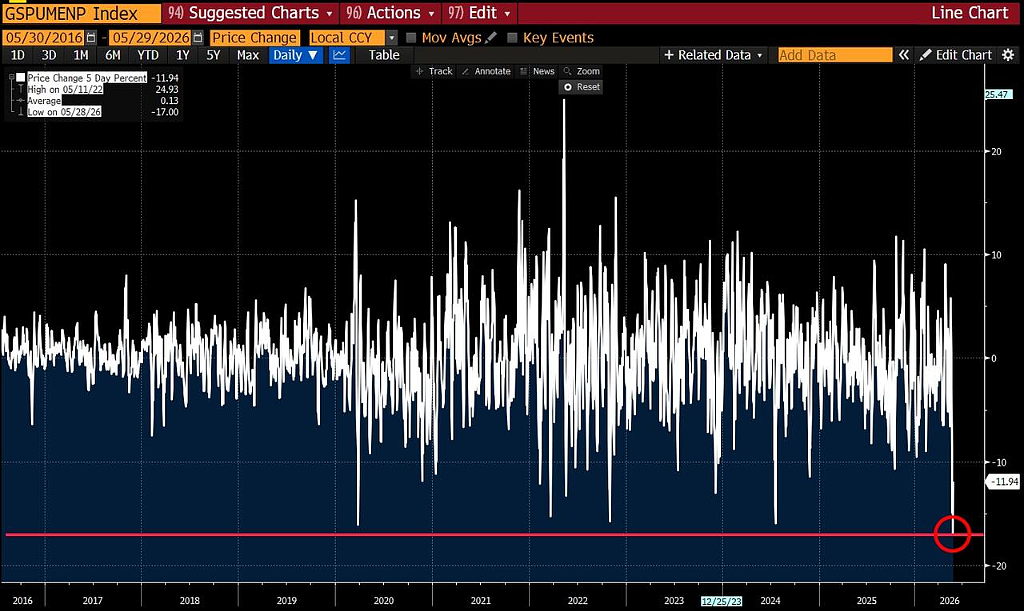1024x611 pixels.
Task: Expand the Daily periodicity dropdown
Action: [295, 55]
